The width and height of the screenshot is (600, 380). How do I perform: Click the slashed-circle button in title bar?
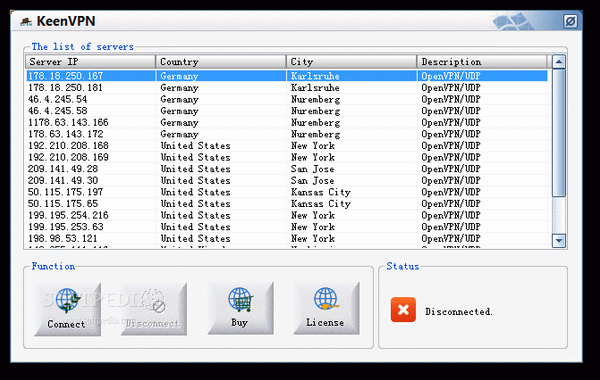pyautogui.click(x=570, y=21)
